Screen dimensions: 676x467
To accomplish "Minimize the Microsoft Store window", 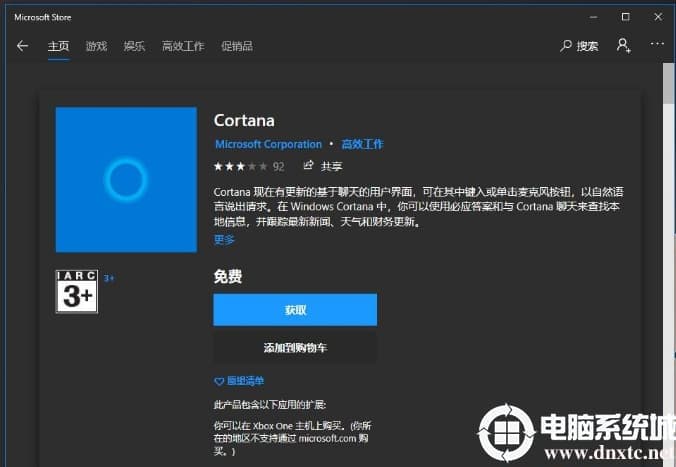I will 594,17.
